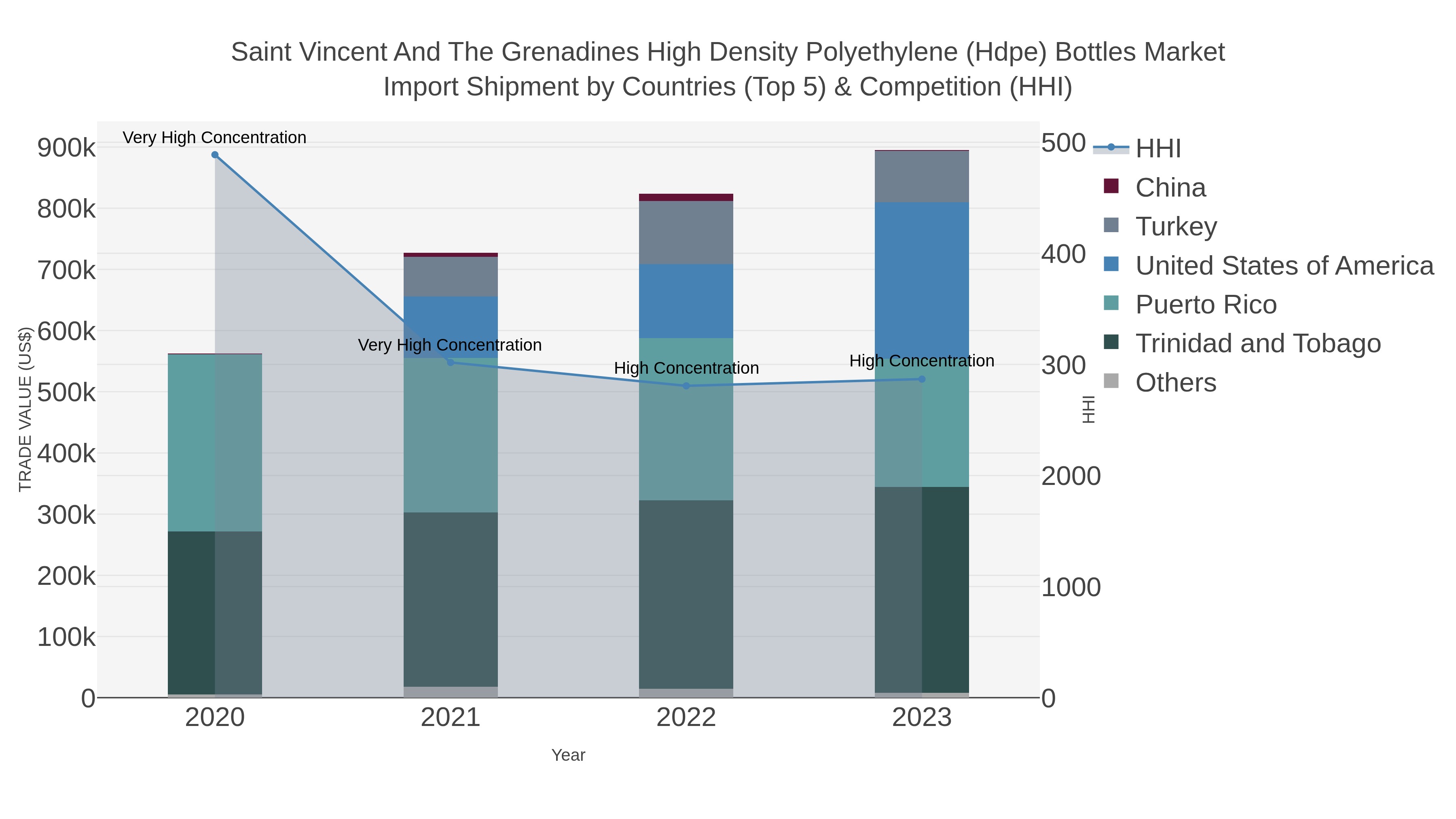Click 2022 'High Concentration' annotation
Viewport: 1456px width, 819px height.
pos(686,368)
